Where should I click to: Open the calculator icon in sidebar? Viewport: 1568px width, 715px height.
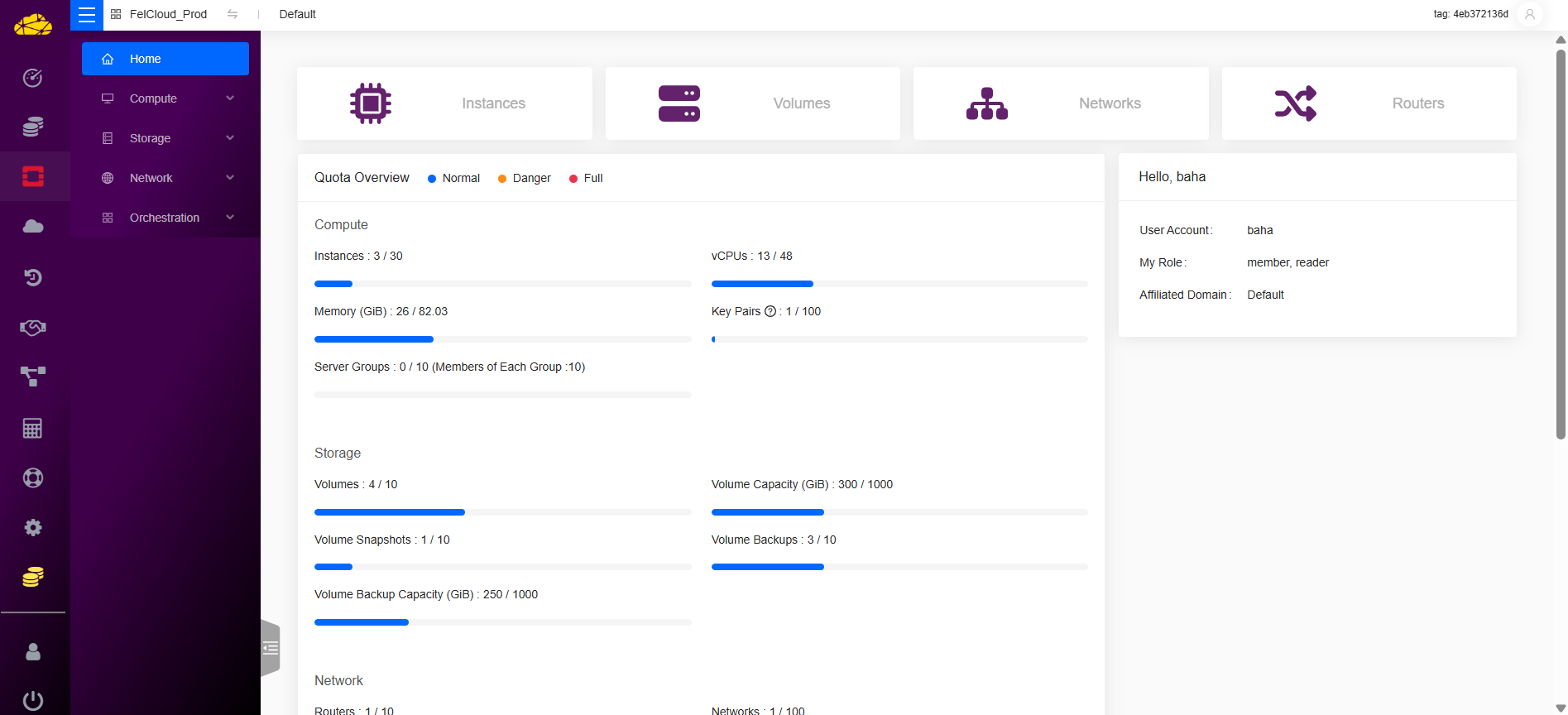tap(33, 428)
